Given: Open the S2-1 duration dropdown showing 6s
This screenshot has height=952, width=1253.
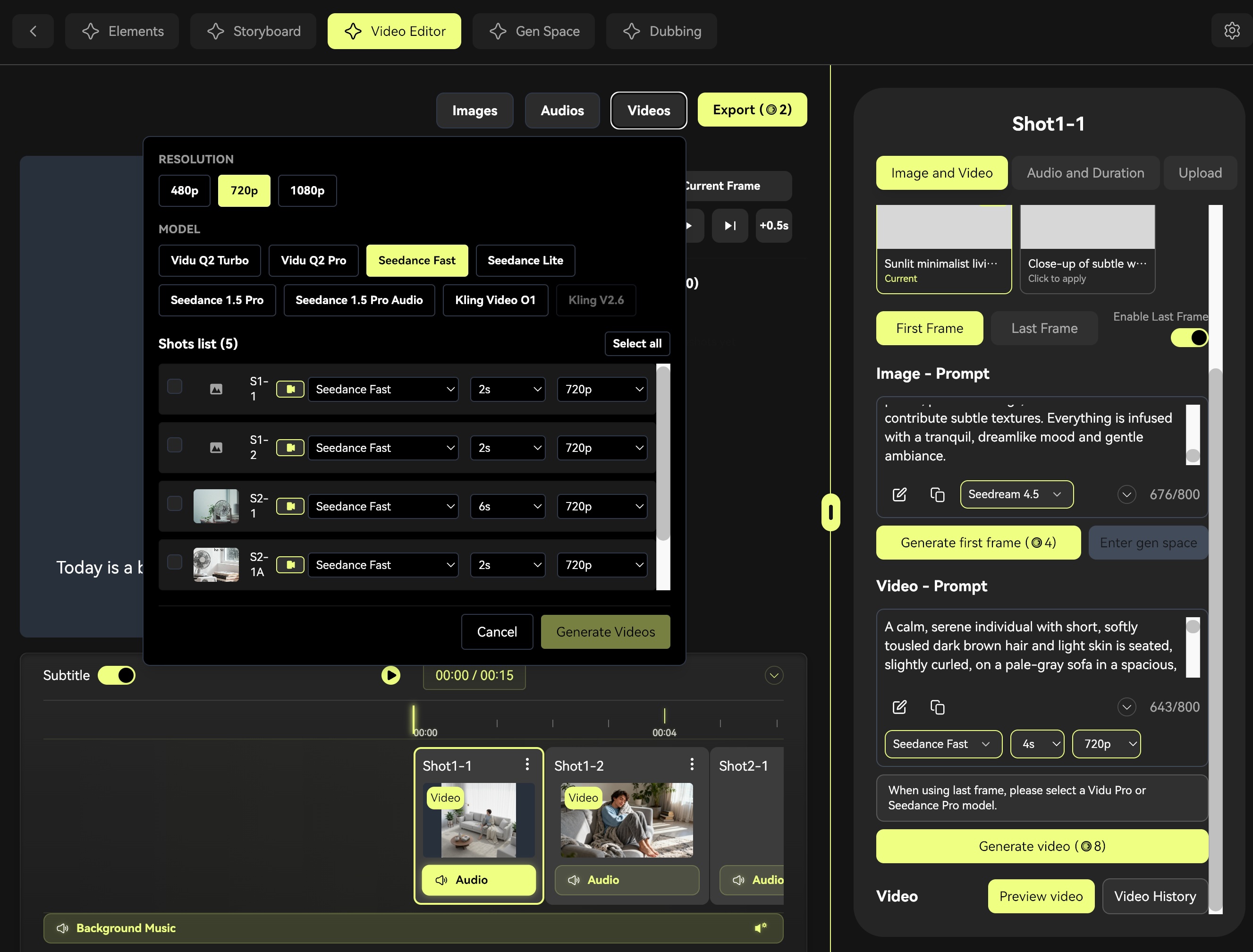Looking at the screenshot, I should [508, 506].
